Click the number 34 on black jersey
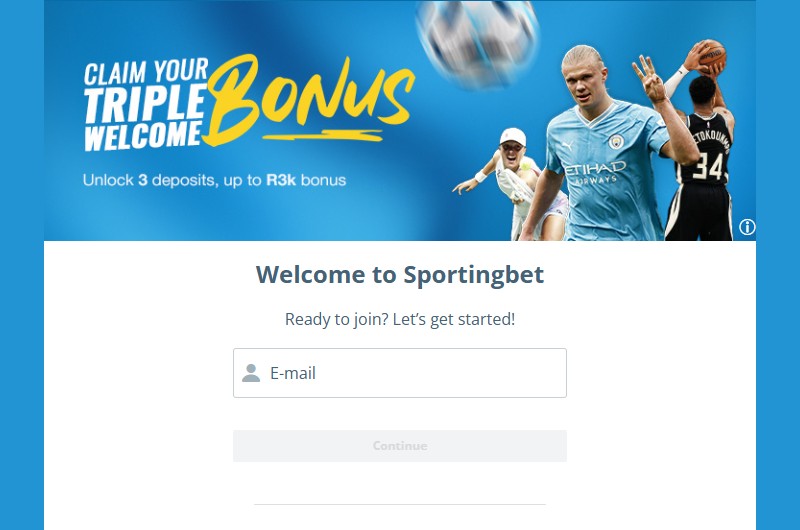This screenshot has height=530, width=800. 707,166
